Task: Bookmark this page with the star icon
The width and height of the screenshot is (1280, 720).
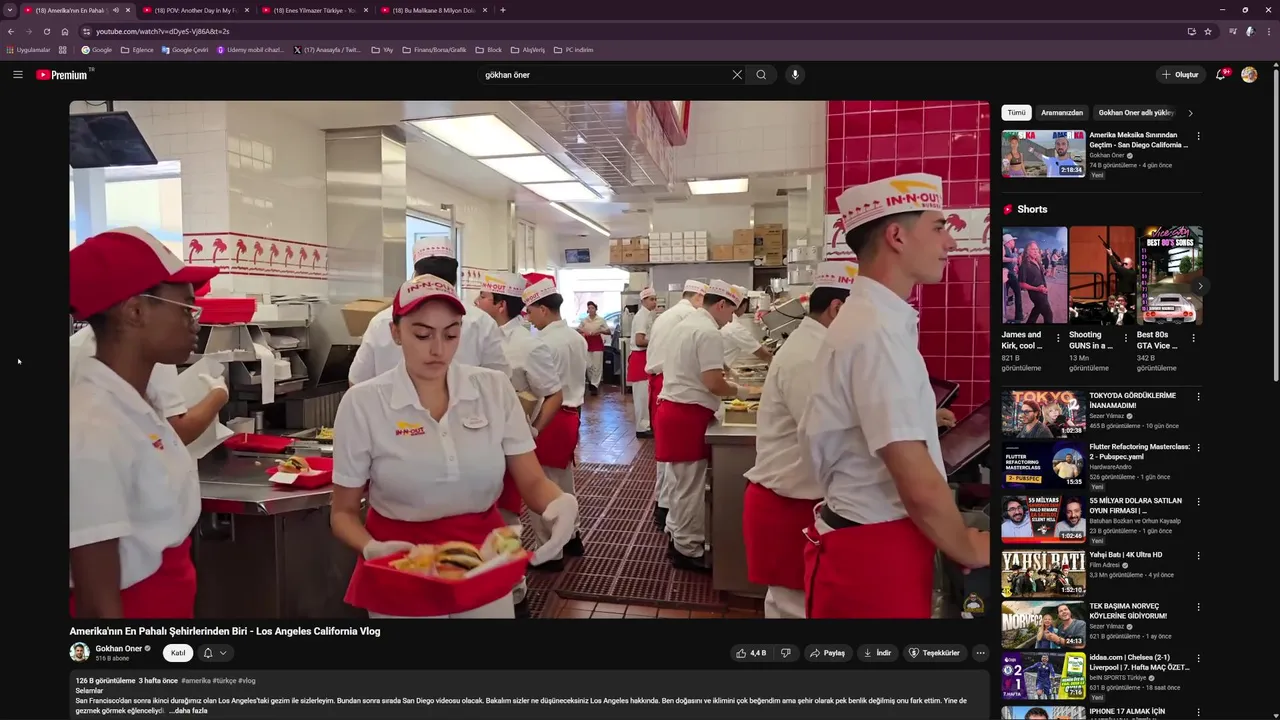Action: click(1208, 31)
